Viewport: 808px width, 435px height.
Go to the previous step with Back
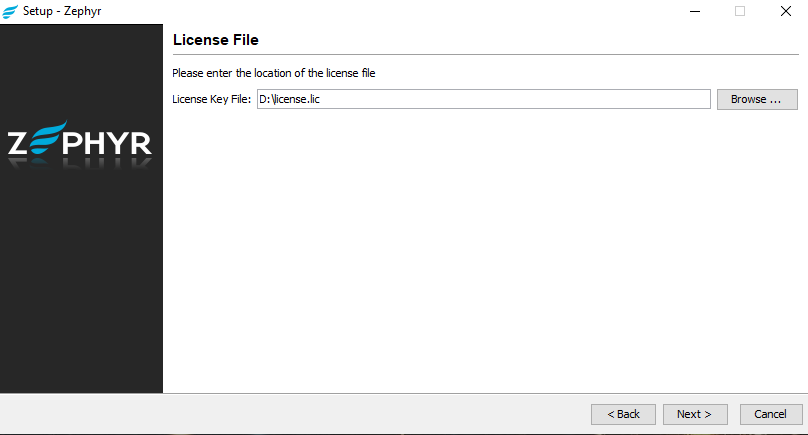click(x=623, y=414)
